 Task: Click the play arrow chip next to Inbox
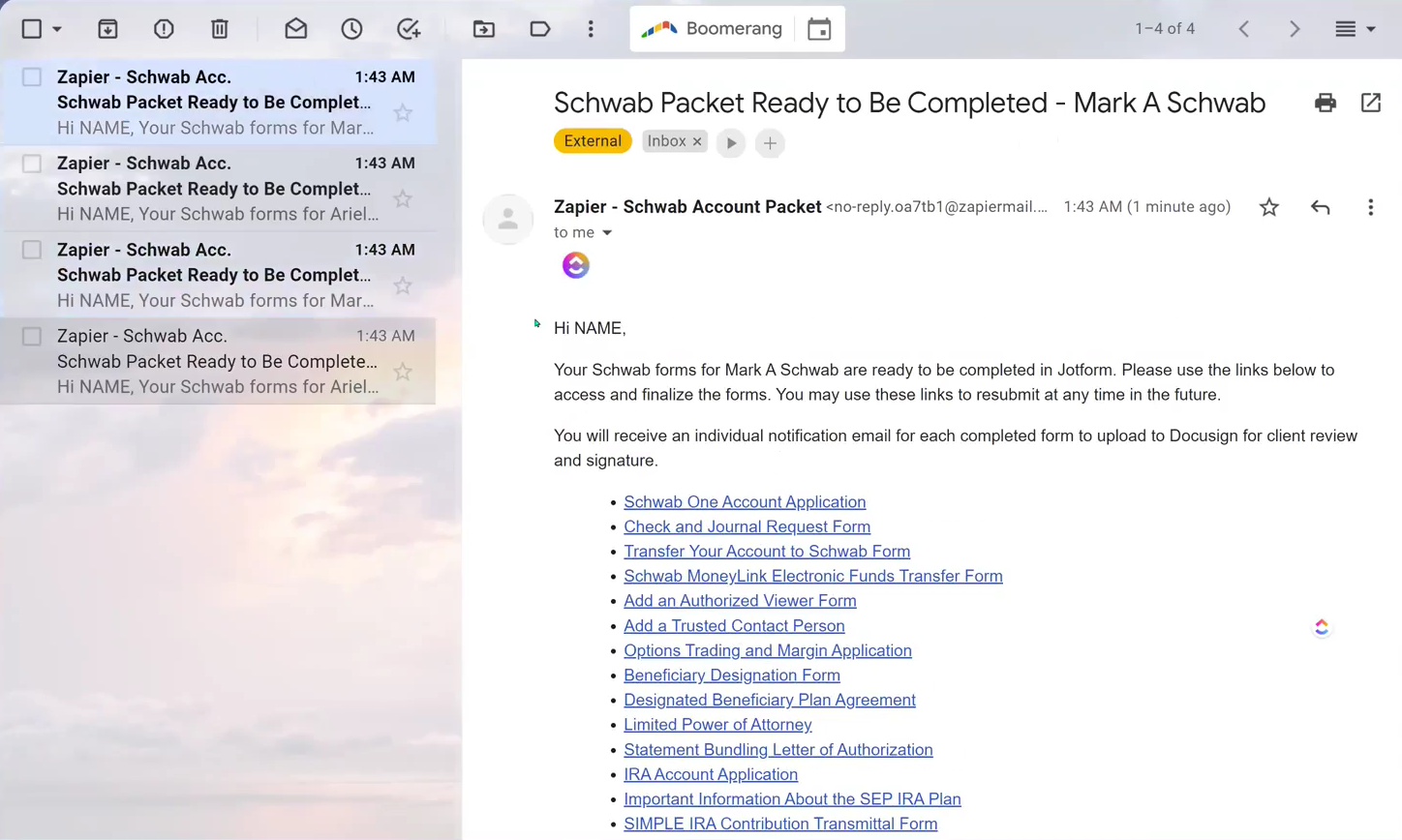click(731, 143)
